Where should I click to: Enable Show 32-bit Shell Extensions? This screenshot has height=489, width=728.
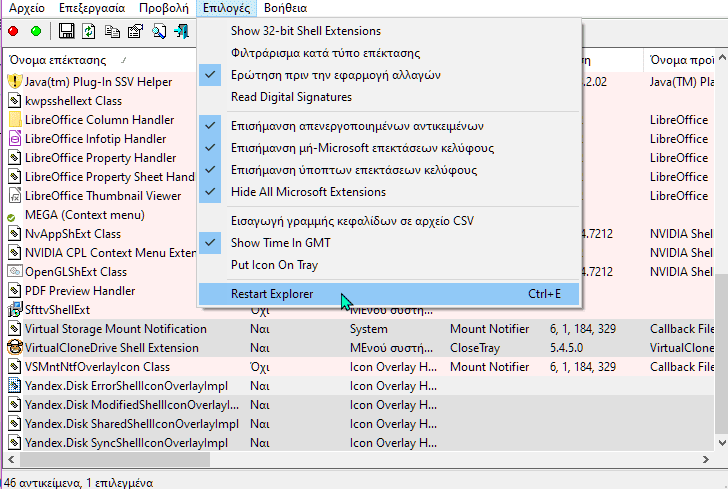(389, 31)
